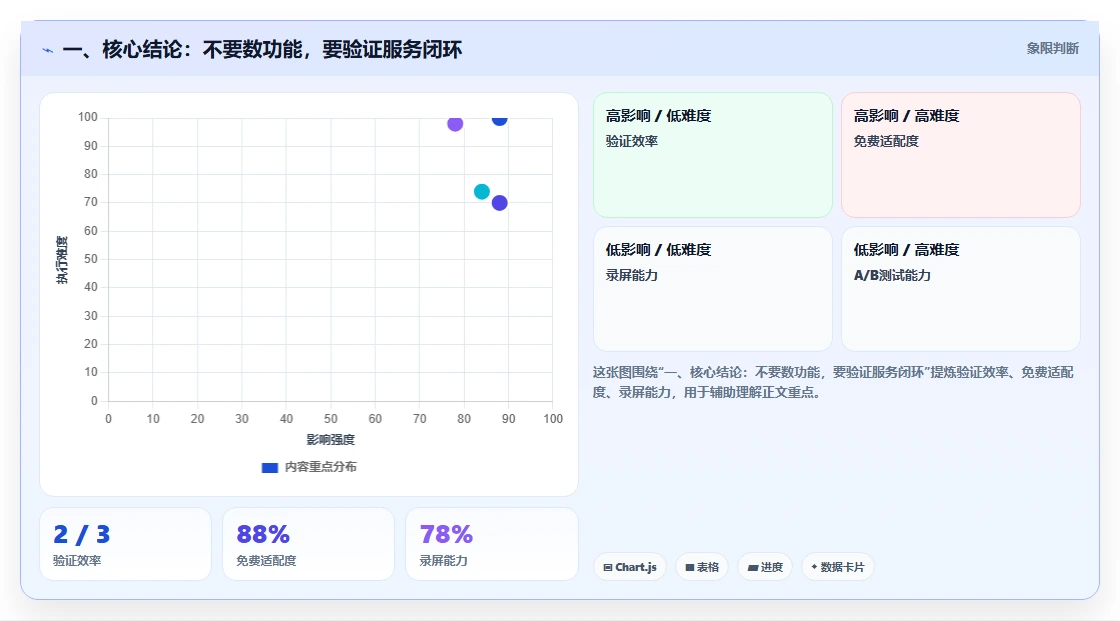
Task: Click the 数据卡片 chip icon
Action: [x=814, y=567]
